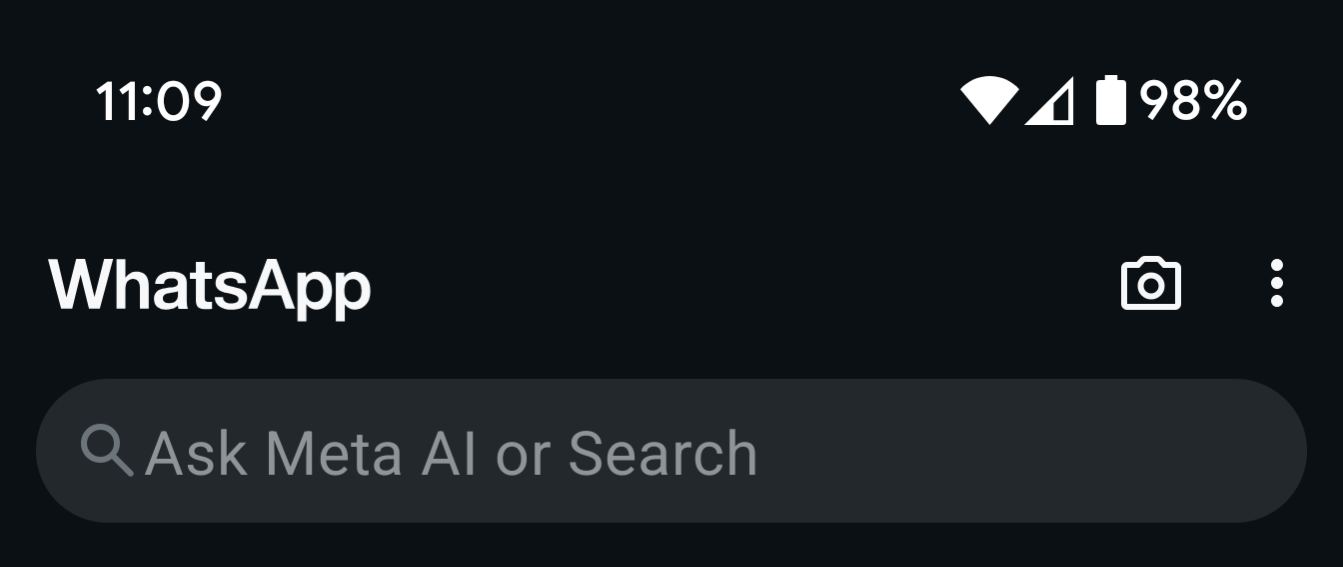Screen dimensions: 1343x567
Task: Show WhatsApp settings via kebab menu icon
Action: point(1276,284)
